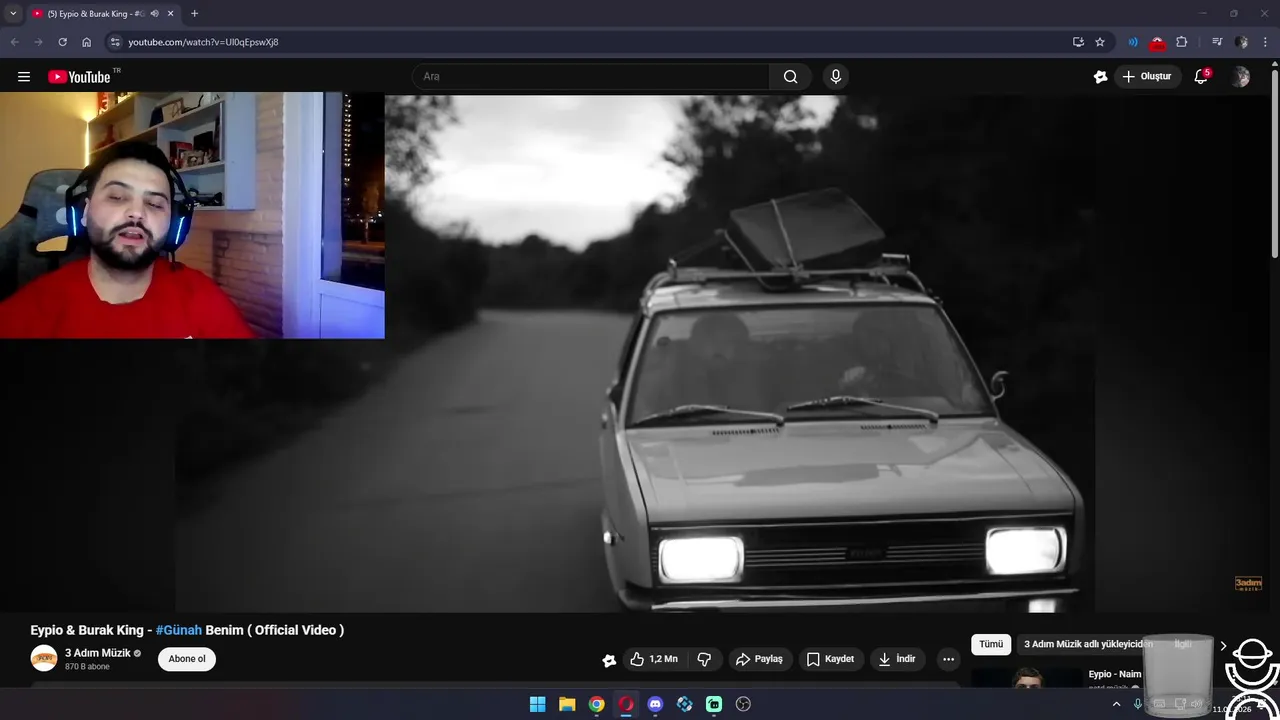Save video with 'Kaydet' button

click(x=831, y=659)
